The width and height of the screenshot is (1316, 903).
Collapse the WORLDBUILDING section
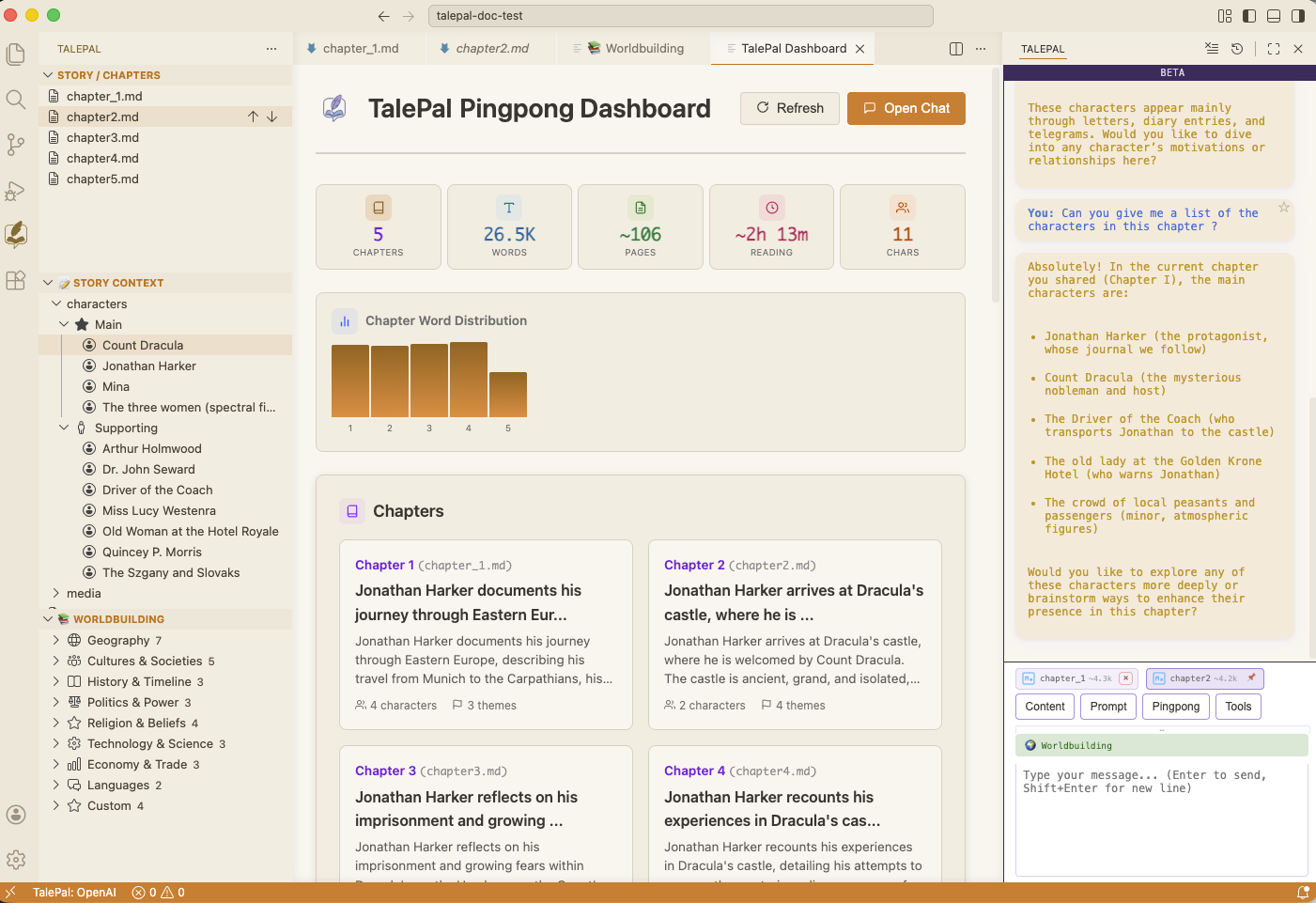tap(48, 619)
